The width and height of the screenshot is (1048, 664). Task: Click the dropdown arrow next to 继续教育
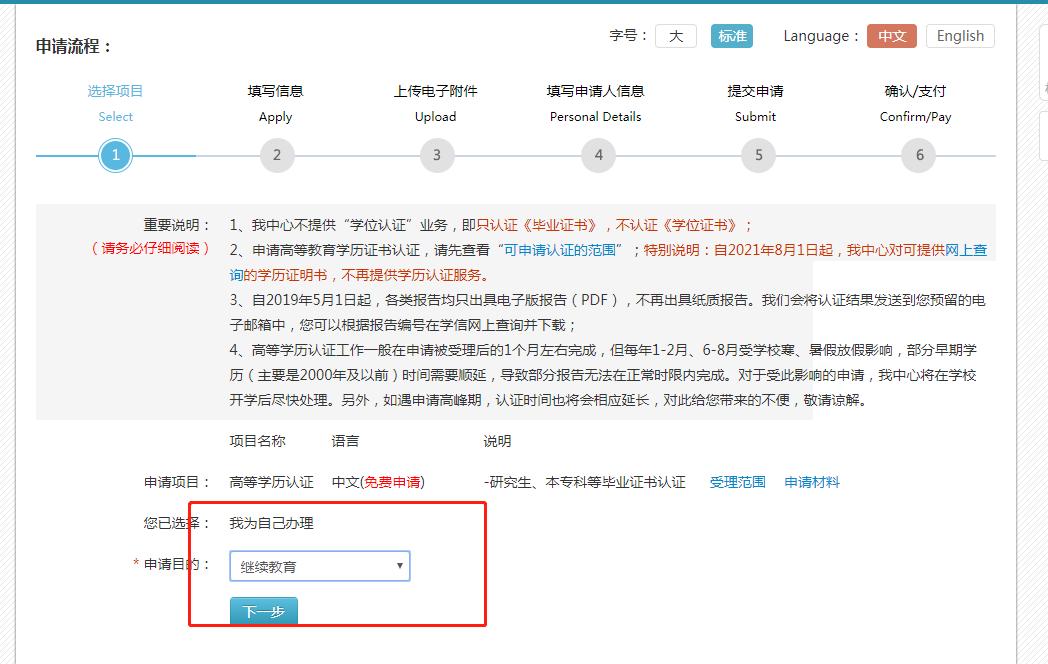click(400, 566)
